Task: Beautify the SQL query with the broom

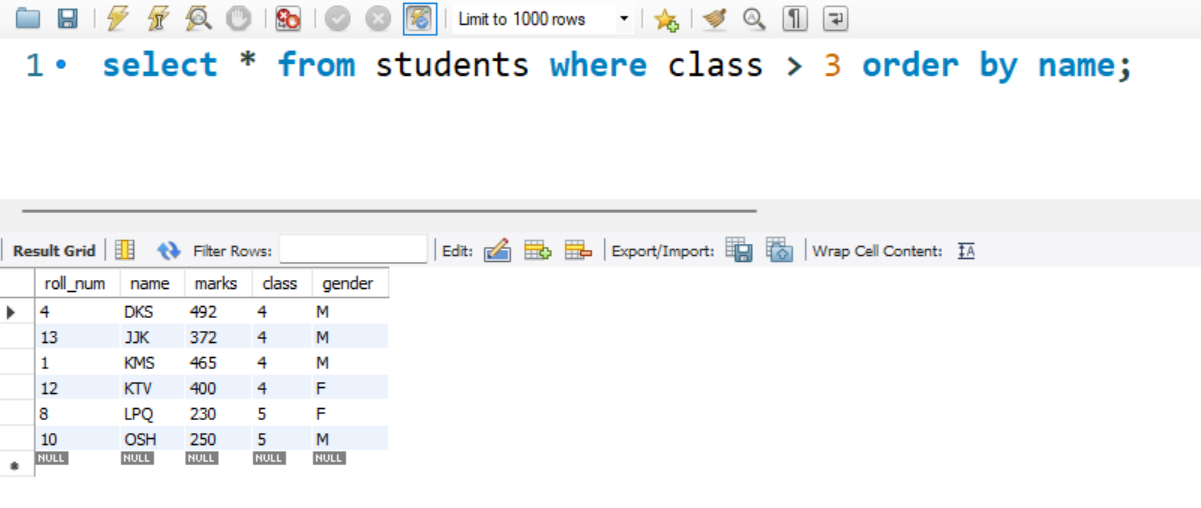Action: 714,18
